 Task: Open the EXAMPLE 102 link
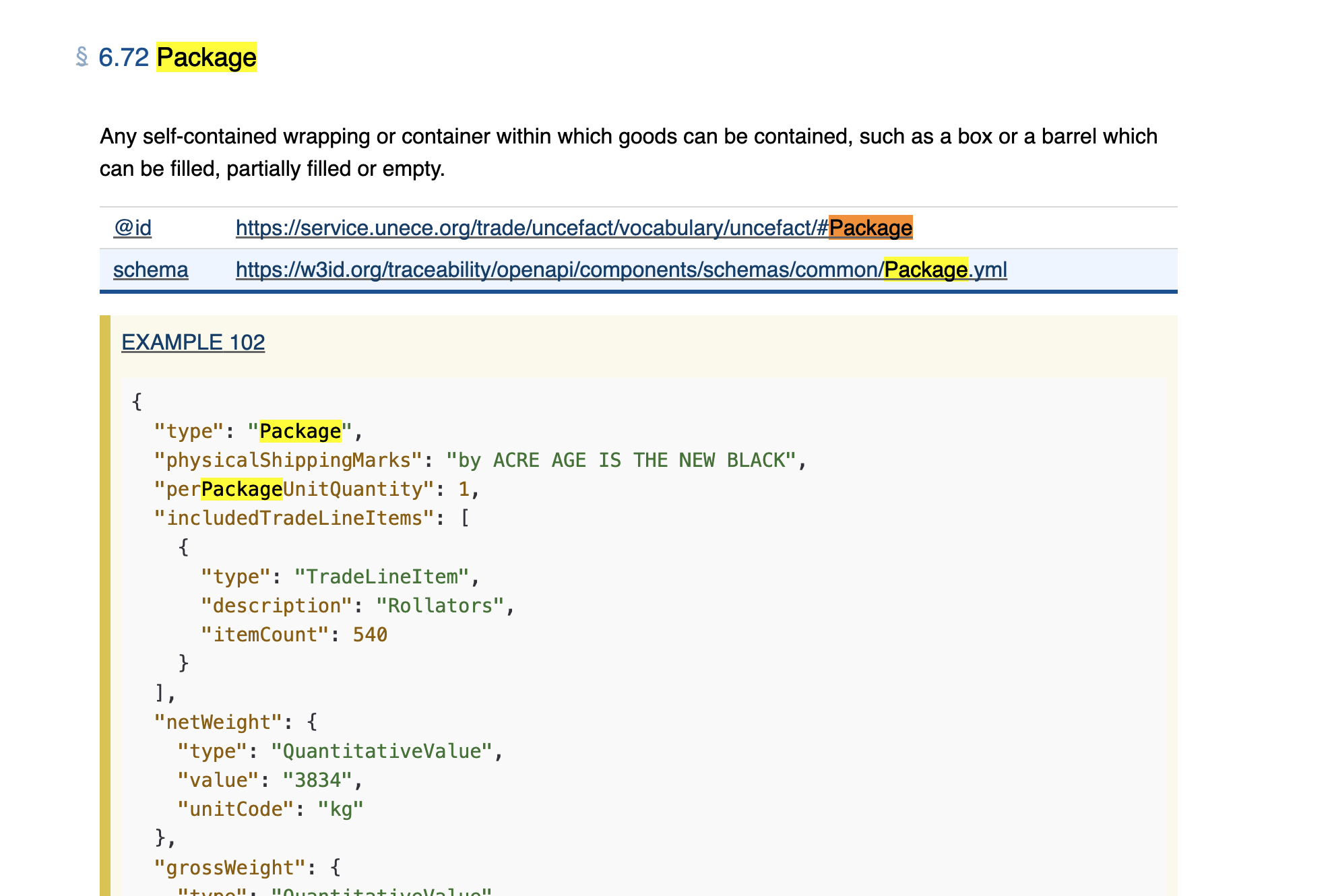[193, 342]
